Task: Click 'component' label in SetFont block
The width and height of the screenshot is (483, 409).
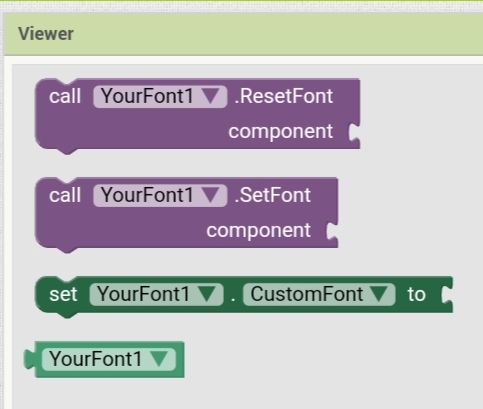Action: pyautogui.click(x=258, y=231)
